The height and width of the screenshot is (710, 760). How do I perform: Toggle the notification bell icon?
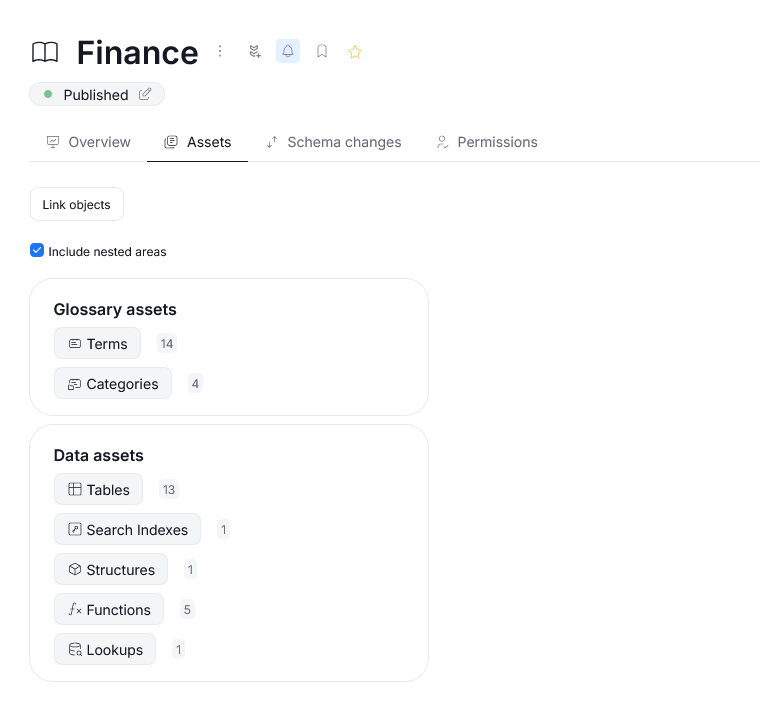288,52
